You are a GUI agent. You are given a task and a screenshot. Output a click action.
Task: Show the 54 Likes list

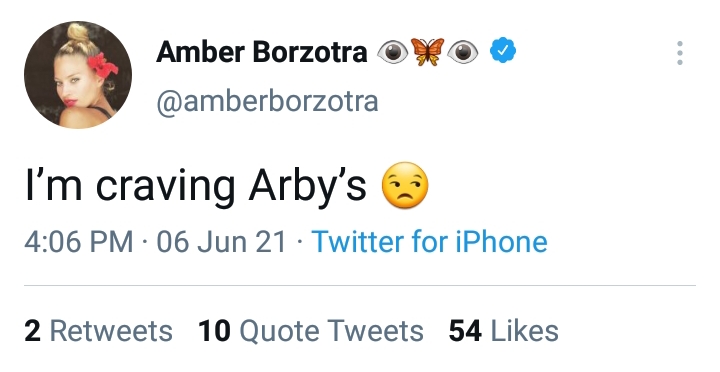point(504,331)
